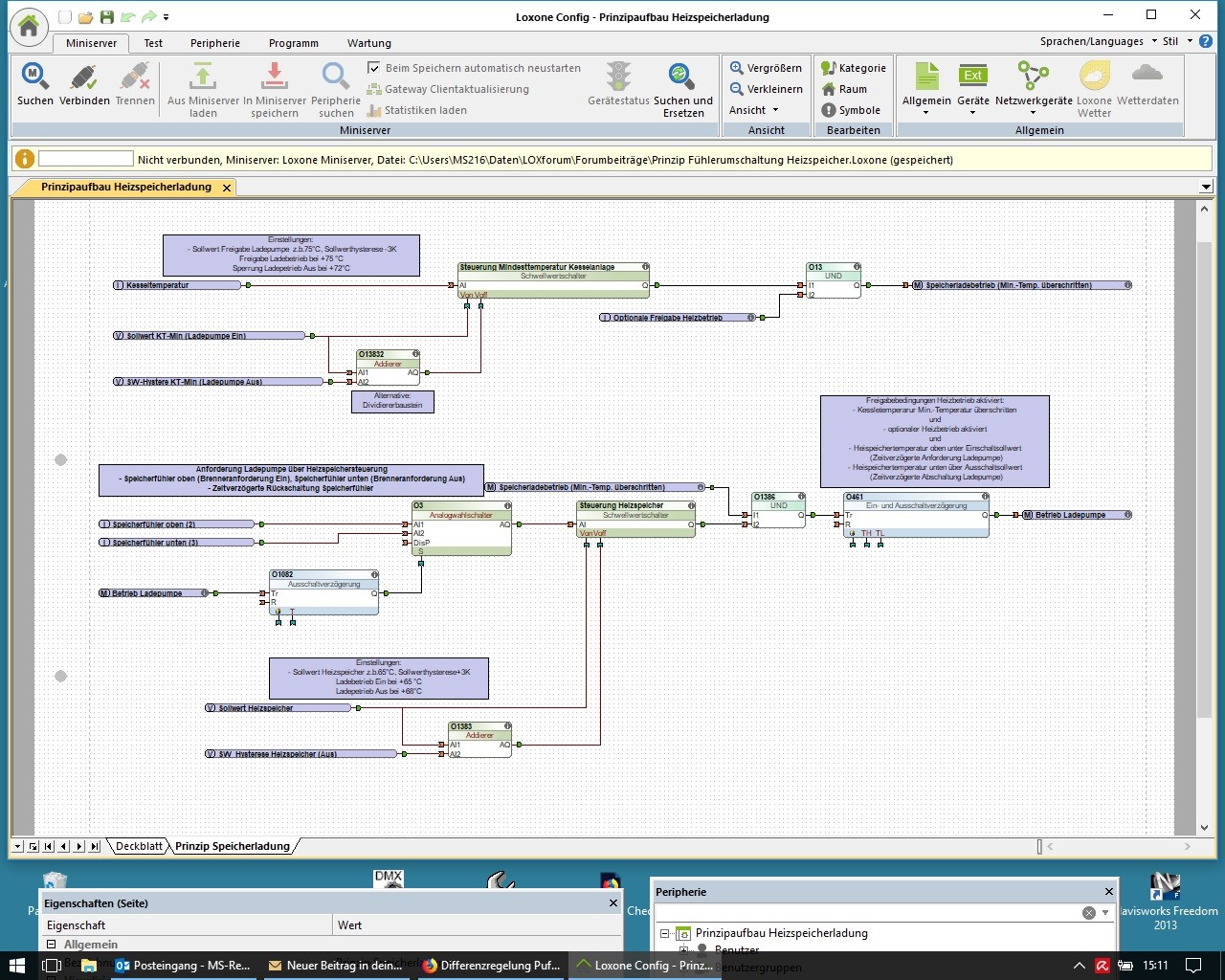Click the Verbinden plug icon

coord(84,77)
